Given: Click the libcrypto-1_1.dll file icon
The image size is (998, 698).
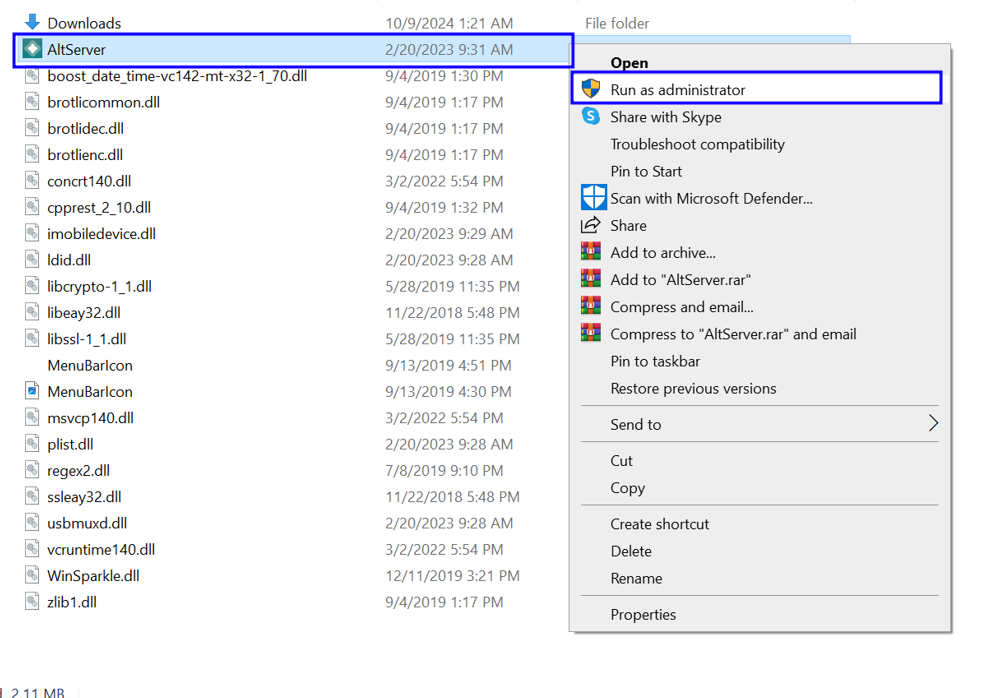Looking at the screenshot, I should 32,286.
